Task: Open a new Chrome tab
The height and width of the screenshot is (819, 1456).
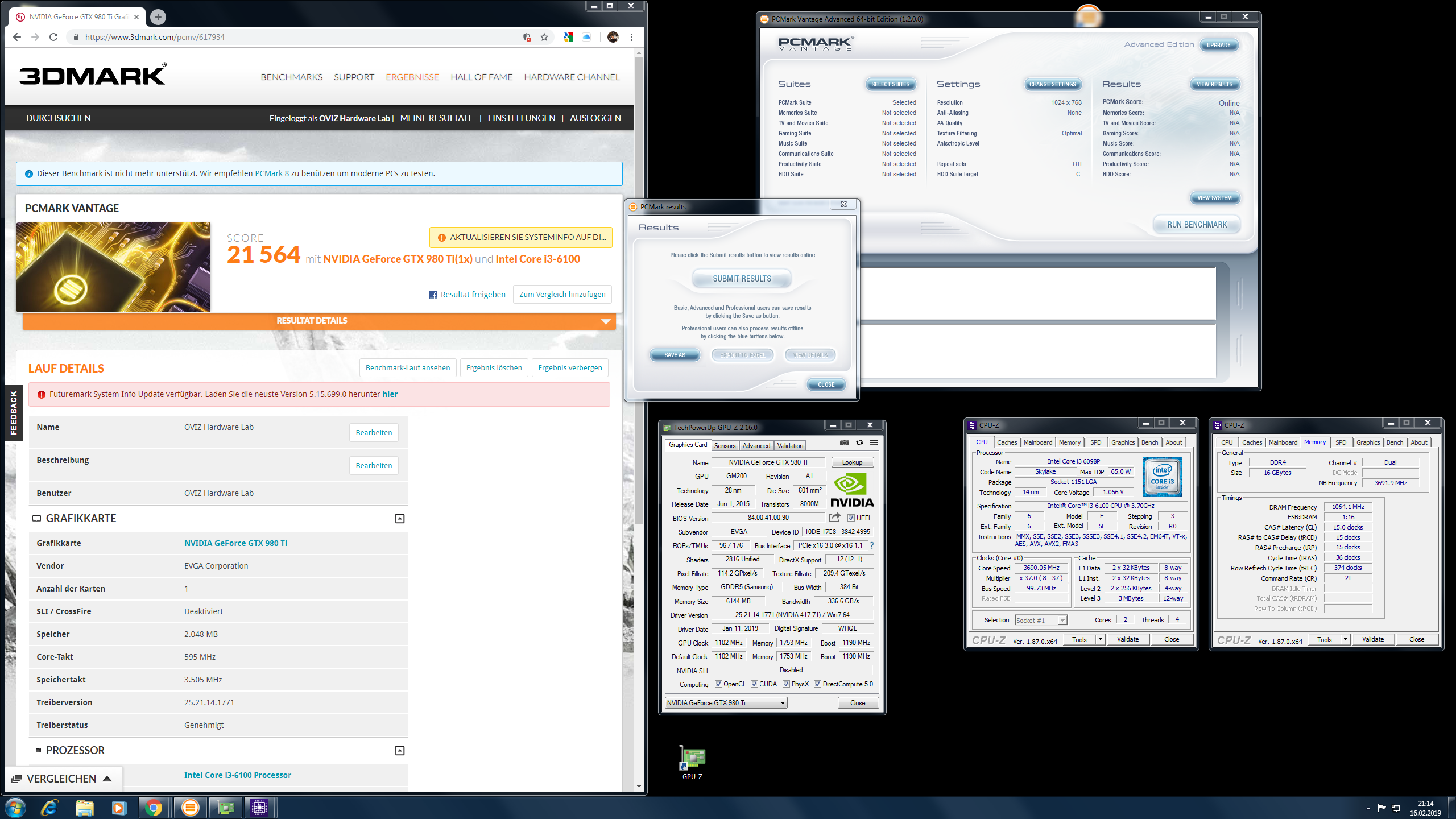Action: (158, 17)
